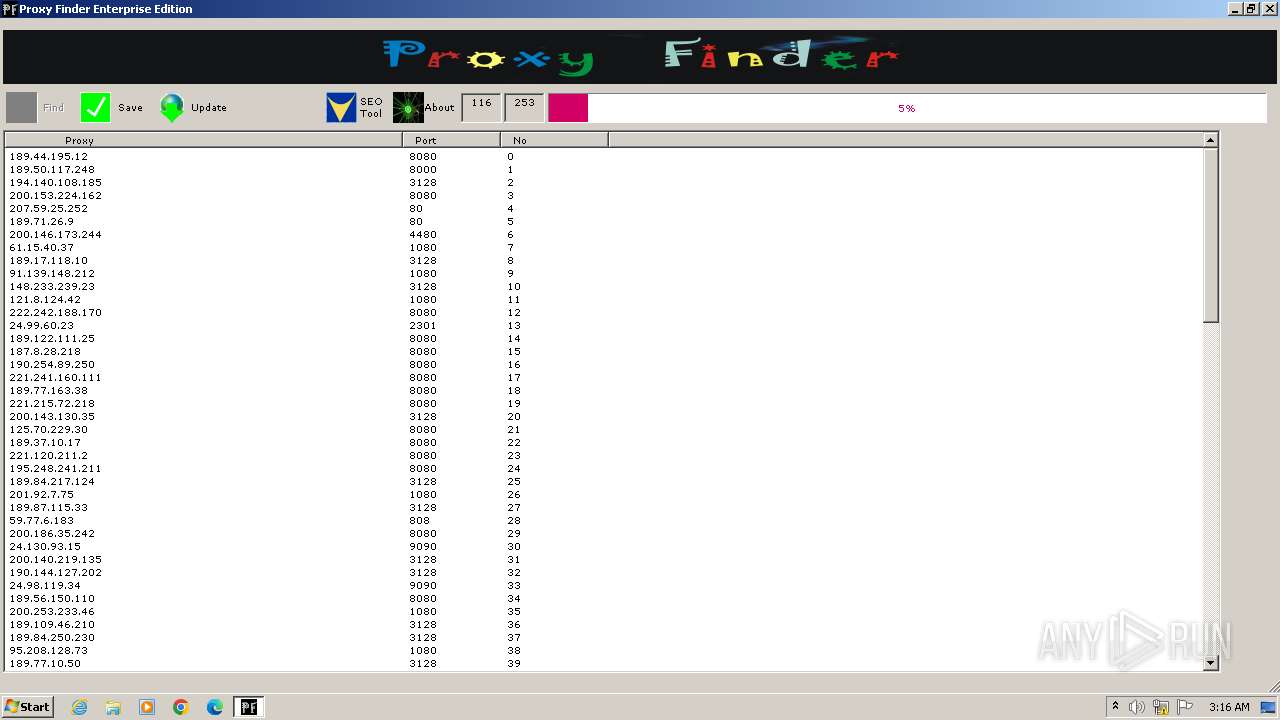Image resolution: width=1280 pixels, height=720 pixels.
Task: Select proxy 24.130.93.15
Action: point(45,547)
